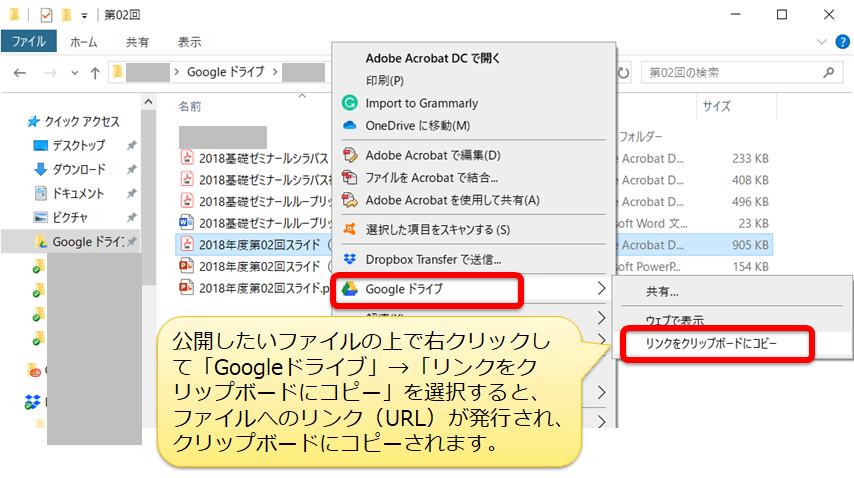
Task: Click the PowerPoint icon of 2018年度第02回スライド.p file
Action: click(x=186, y=287)
